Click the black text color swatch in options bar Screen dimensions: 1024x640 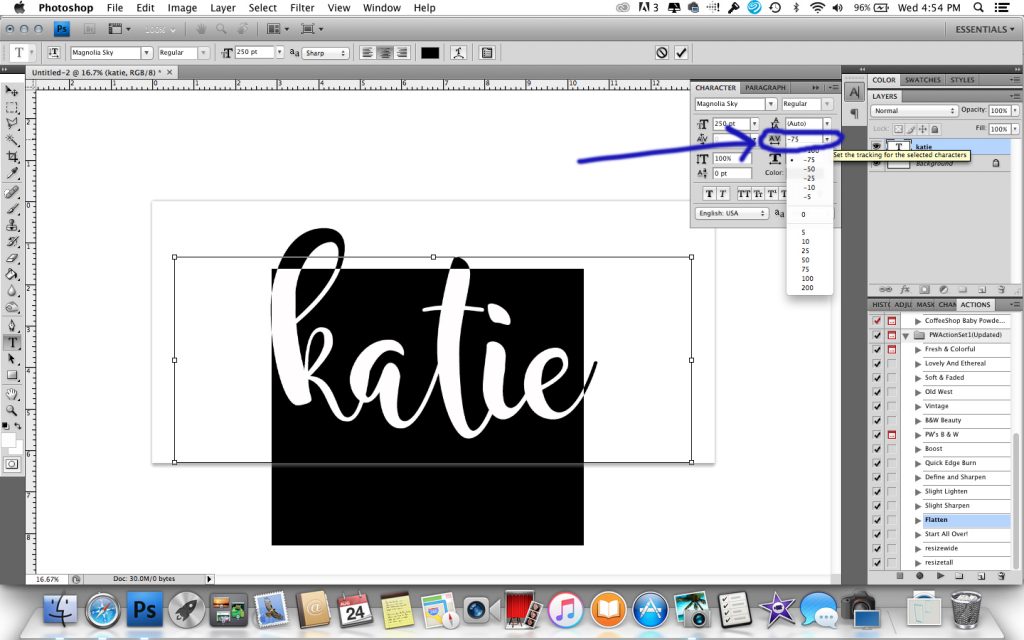[430, 53]
